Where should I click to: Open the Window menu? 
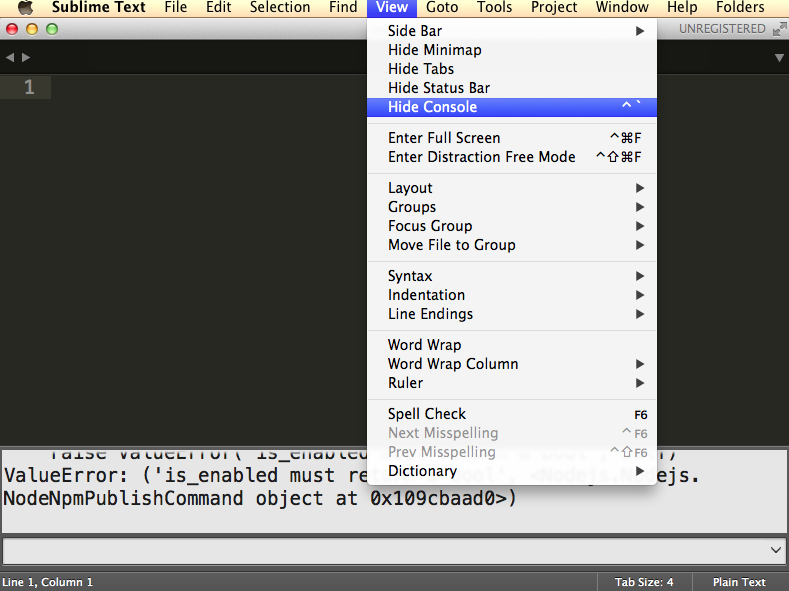pos(622,7)
